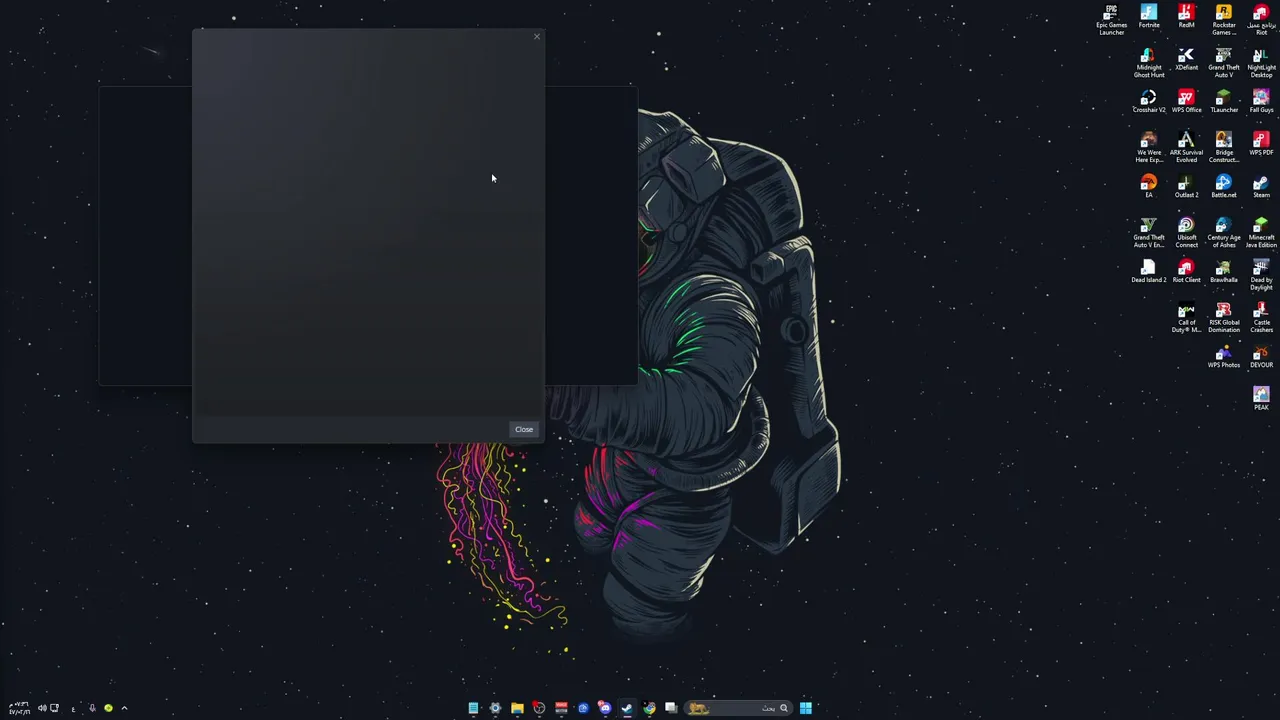Open Task View from taskbar
1280x720 pixels.
tap(671, 708)
